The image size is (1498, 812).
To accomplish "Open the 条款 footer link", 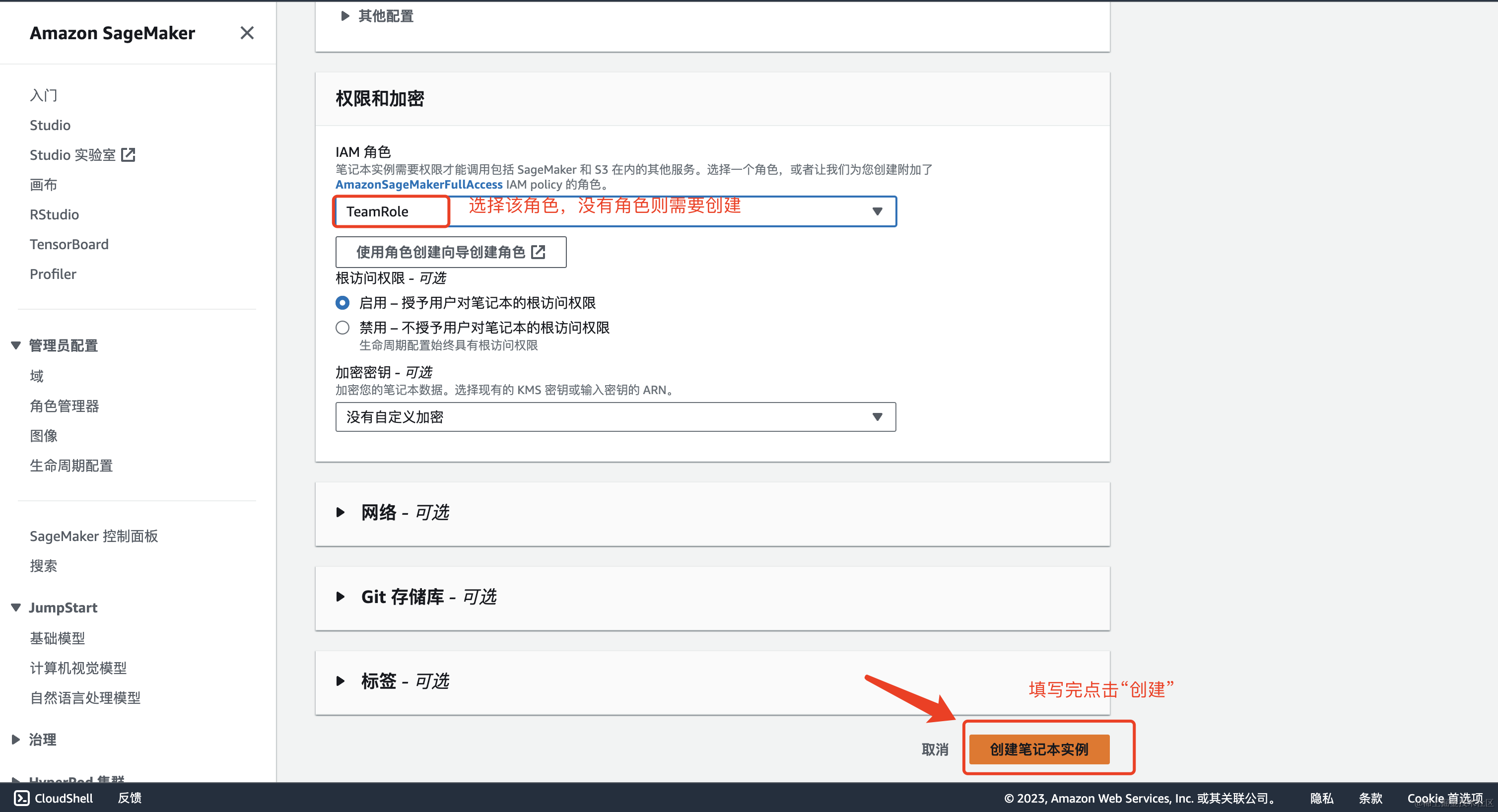I will 1370,798.
